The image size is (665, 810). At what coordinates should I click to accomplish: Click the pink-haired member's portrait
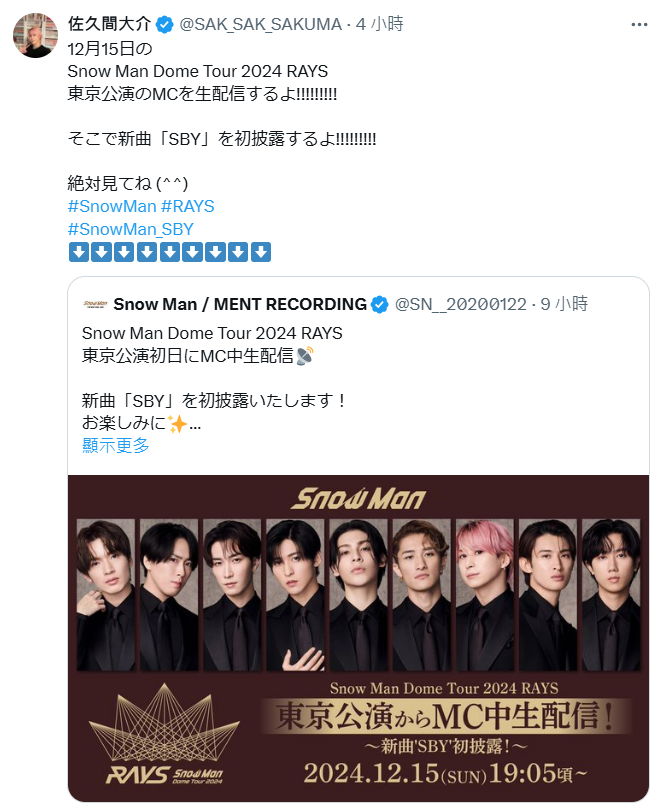coord(485,595)
